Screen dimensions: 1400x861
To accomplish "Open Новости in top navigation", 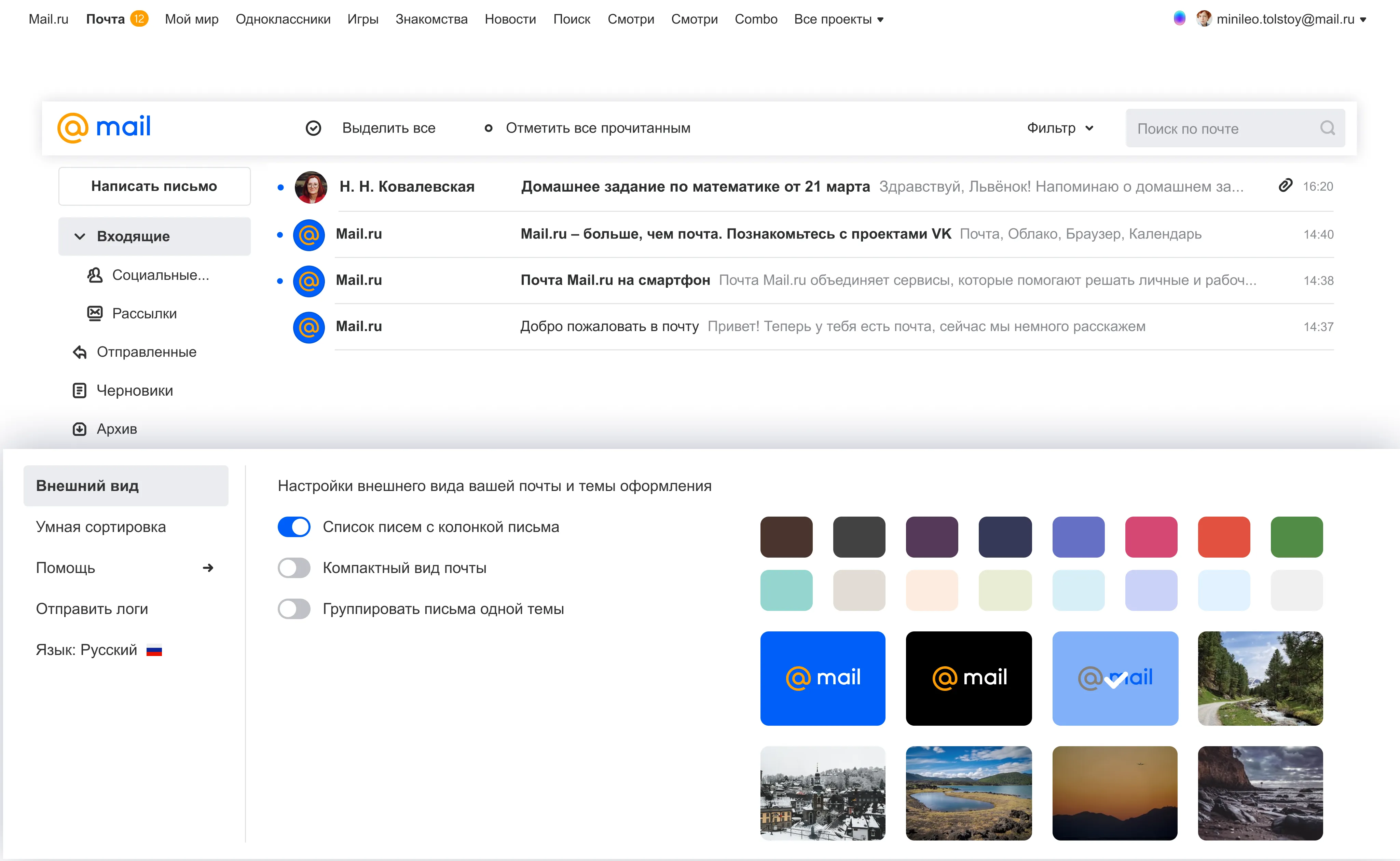I will coord(510,19).
